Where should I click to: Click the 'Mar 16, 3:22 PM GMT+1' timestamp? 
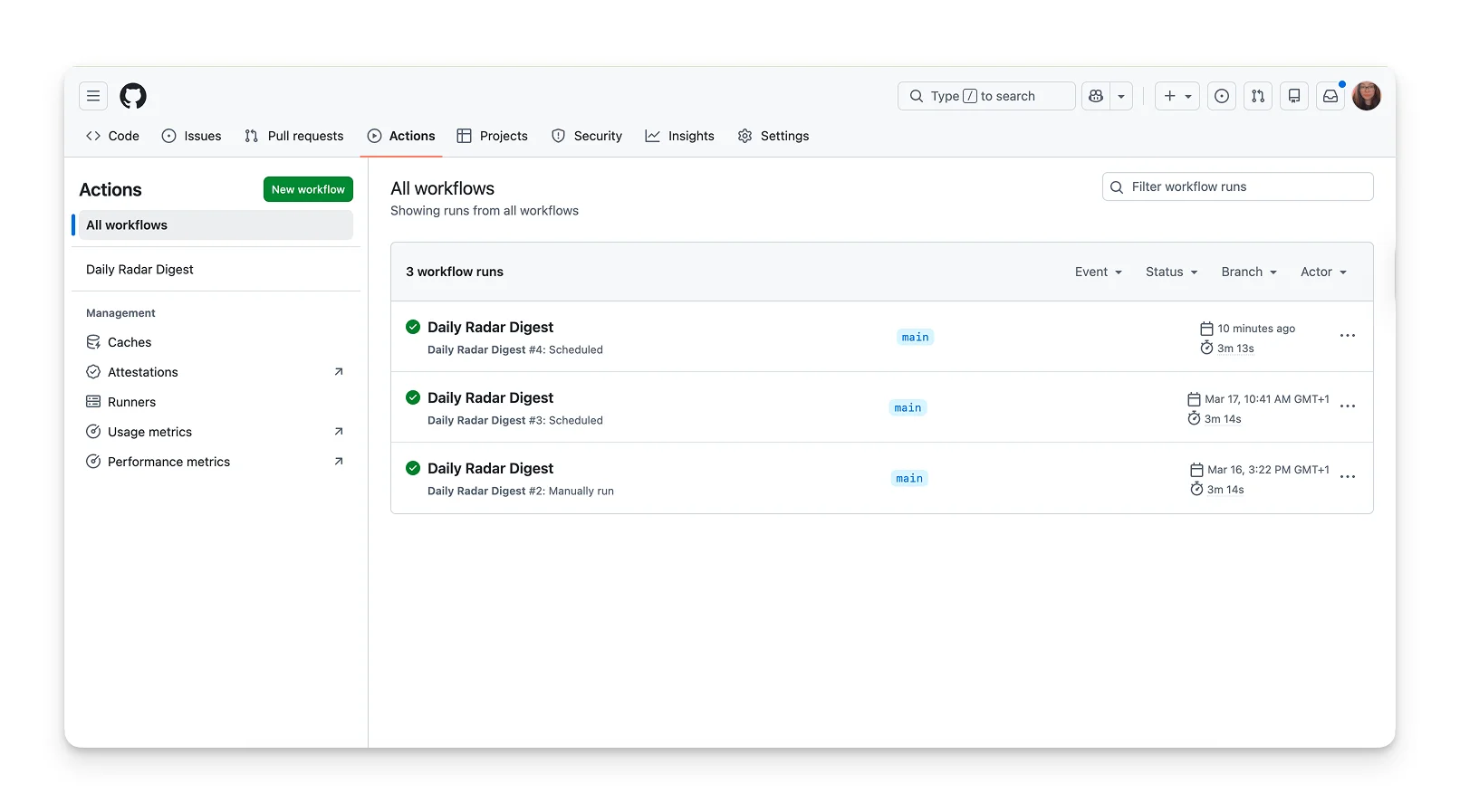pos(1268,470)
